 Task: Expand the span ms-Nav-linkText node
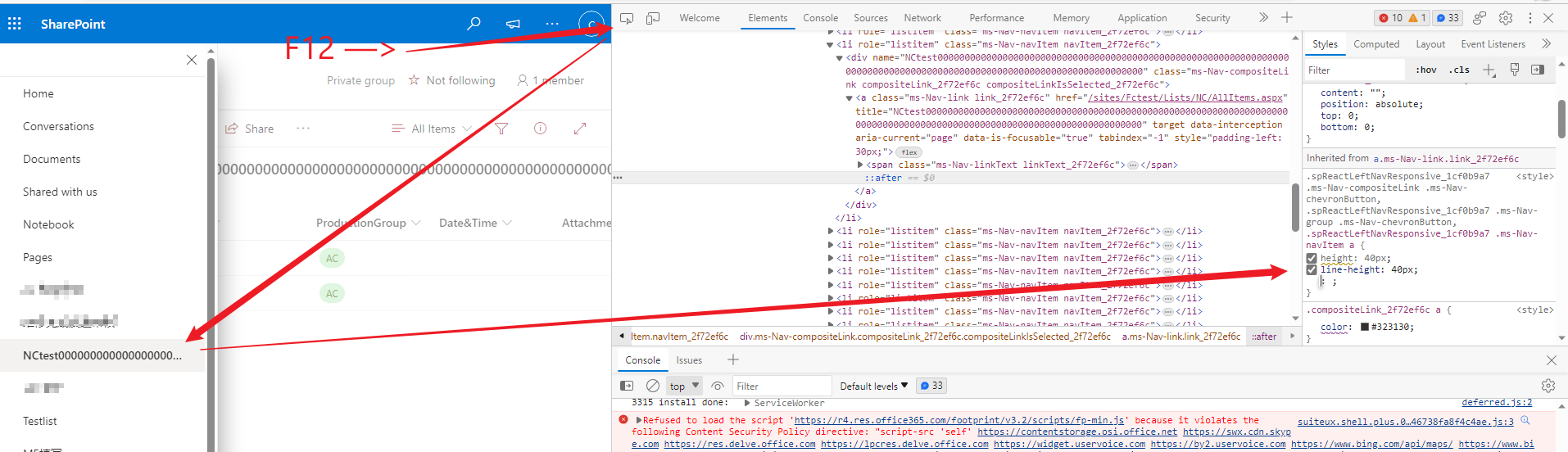(860, 165)
